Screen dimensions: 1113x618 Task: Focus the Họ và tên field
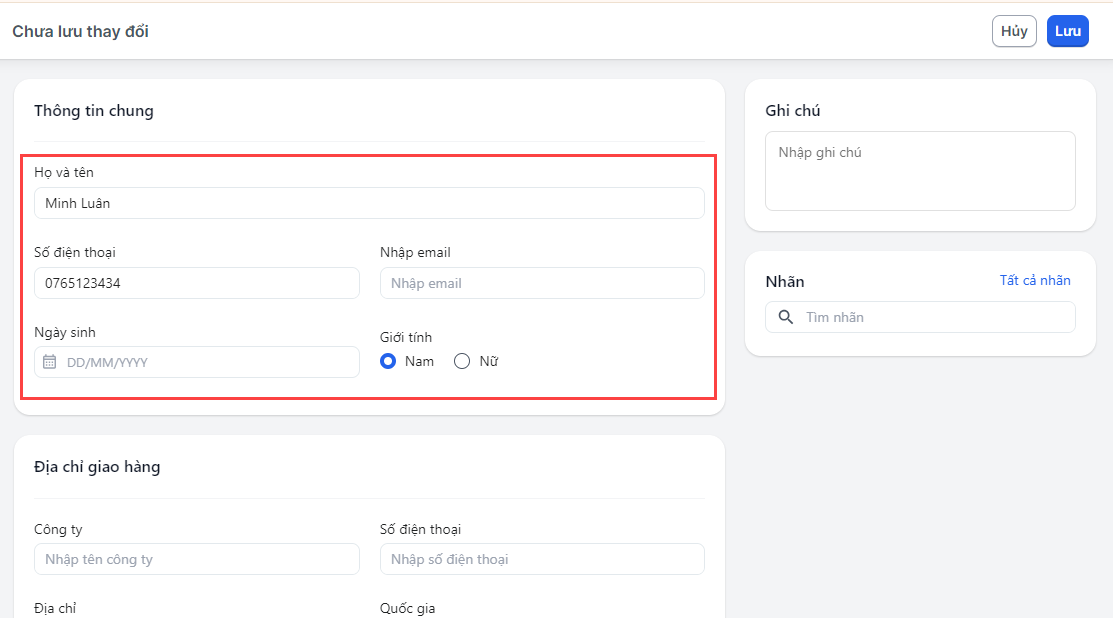click(369, 203)
